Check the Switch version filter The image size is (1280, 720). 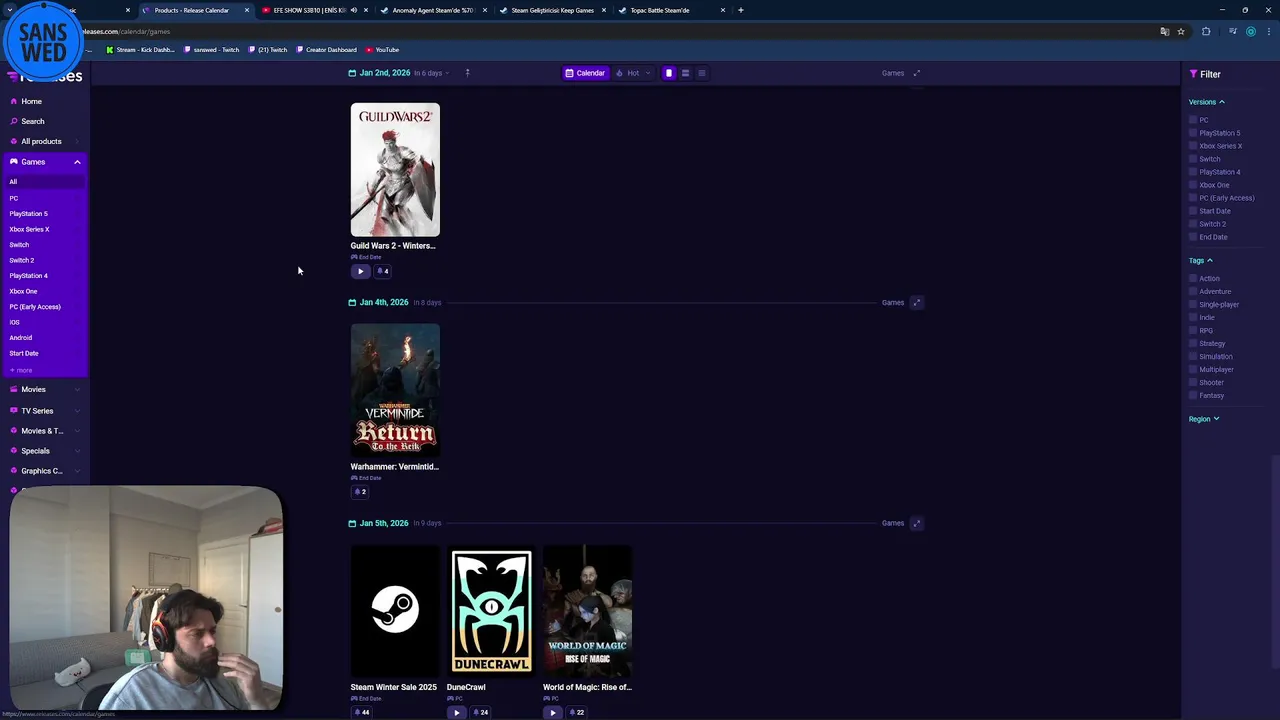coord(1193,159)
